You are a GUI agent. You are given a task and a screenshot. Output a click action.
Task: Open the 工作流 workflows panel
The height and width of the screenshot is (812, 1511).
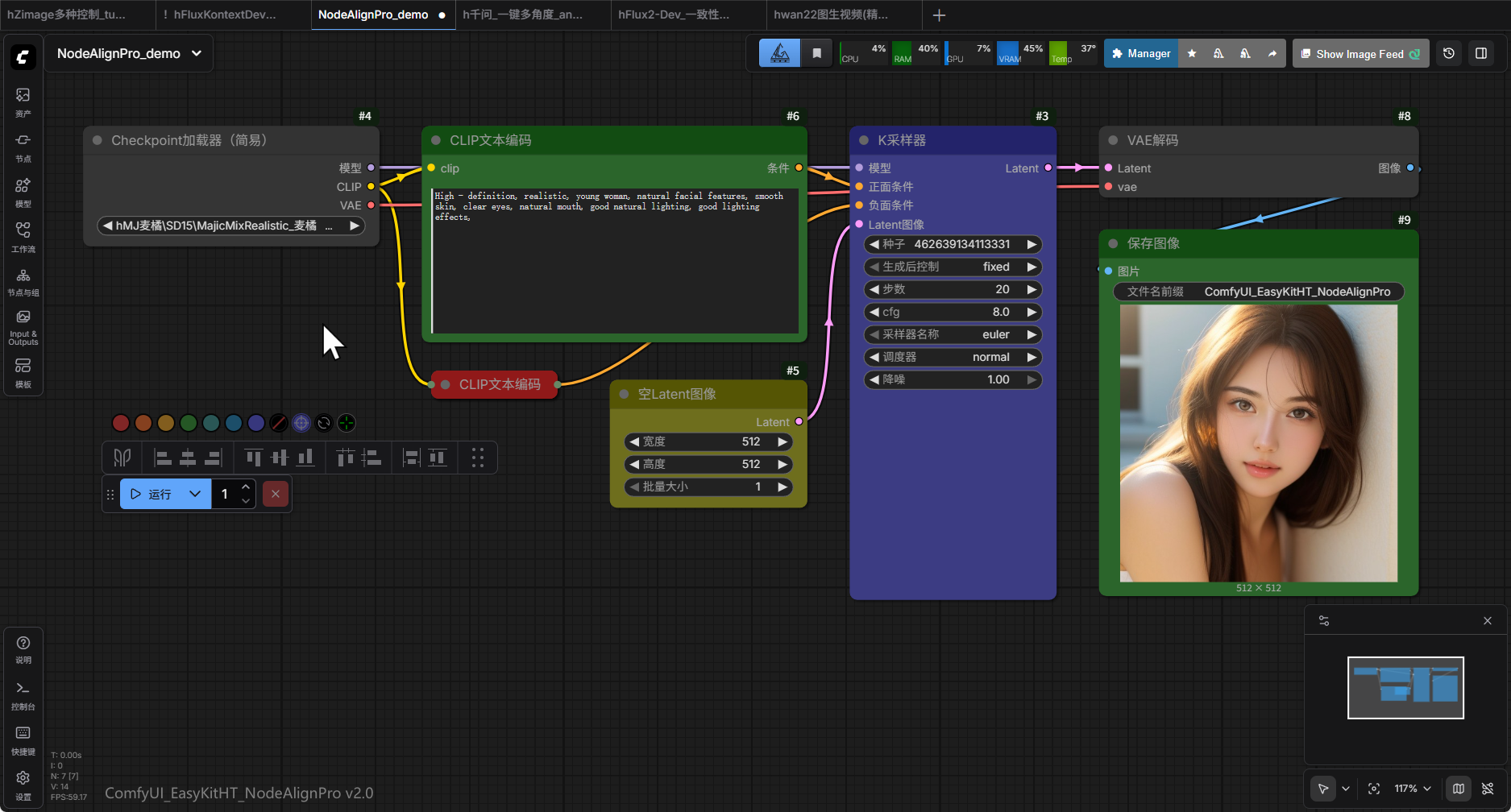(x=23, y=238)
